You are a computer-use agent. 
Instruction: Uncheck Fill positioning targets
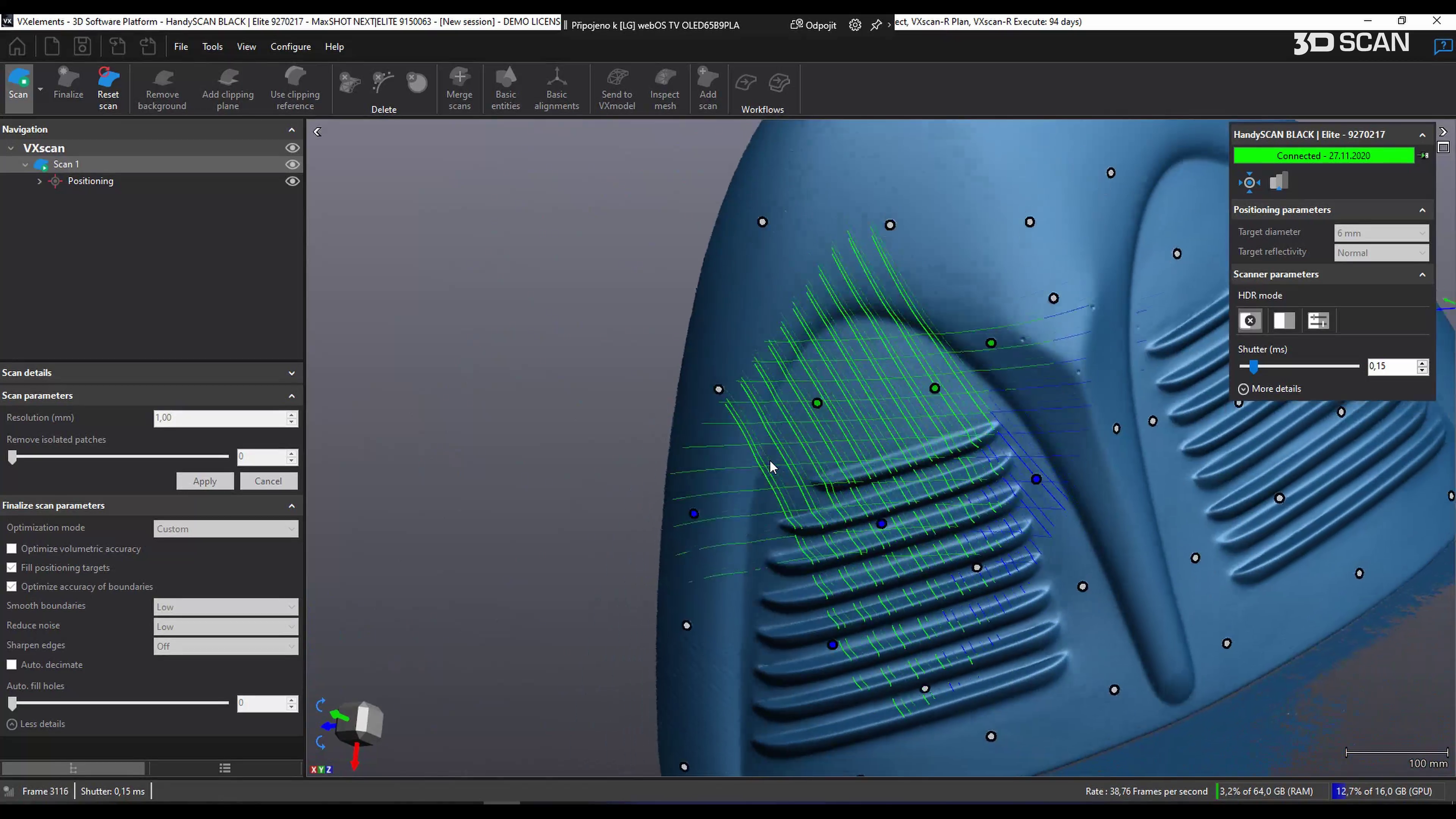point(12,568)
